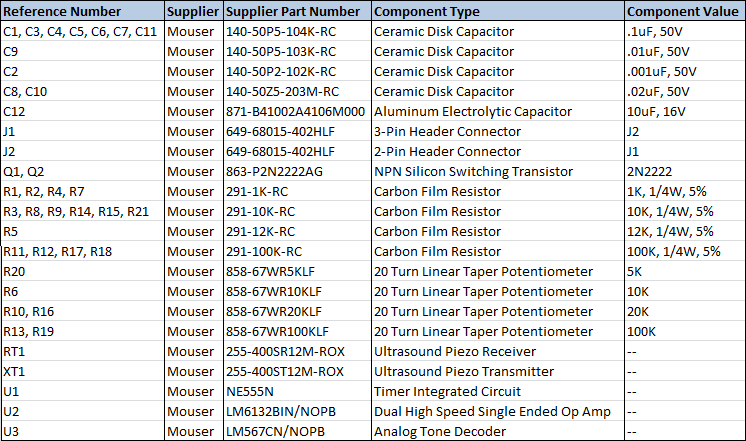Click the 3-Pin Header Connector cell
The height and width of the screenshot is (441, 746).
pyautogui.click(x=498, y=131)
